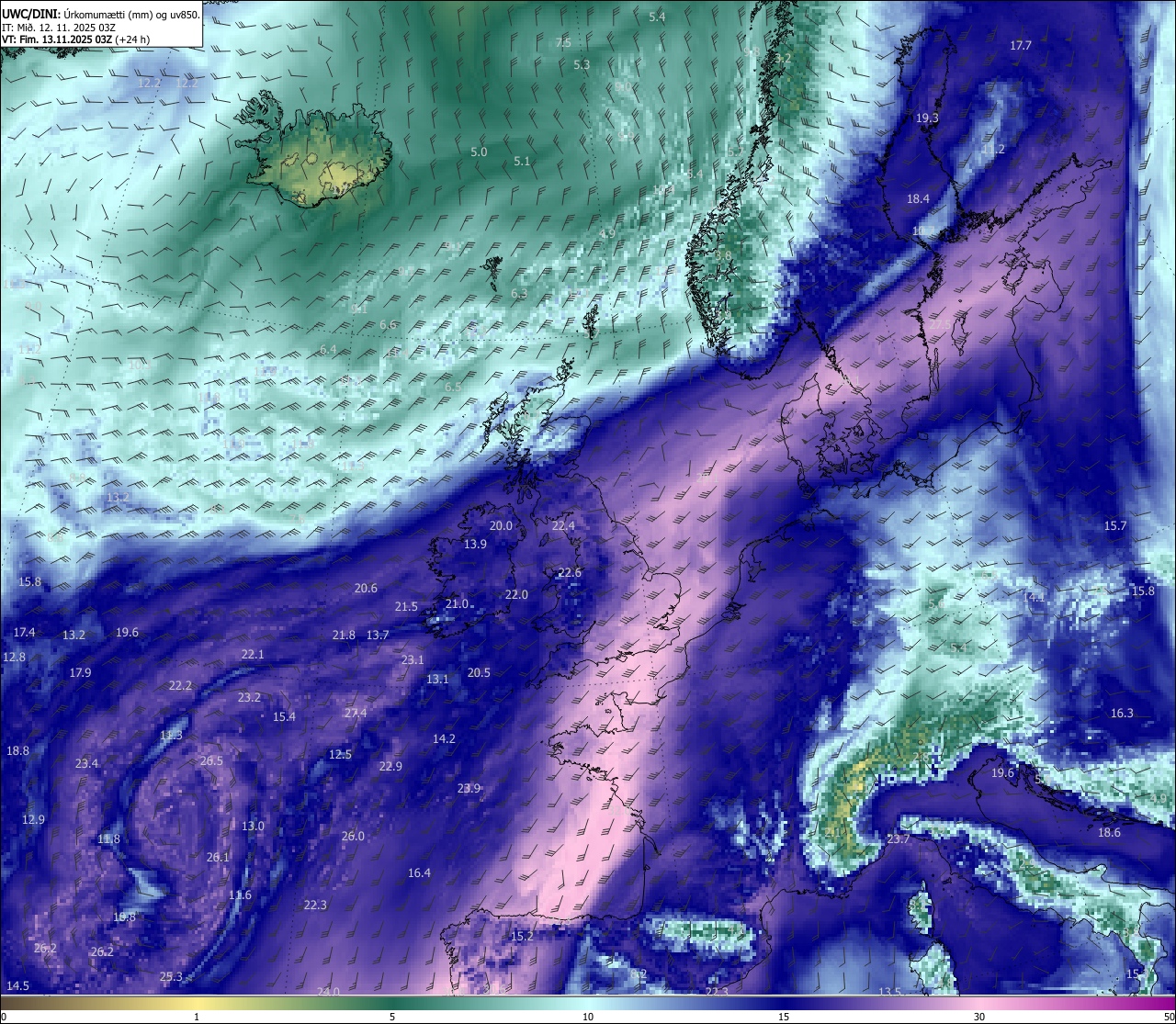Click the UWC/DINI Úrkomumætti title text
The image size is (1176, 1024).
[x=101, y=14]
